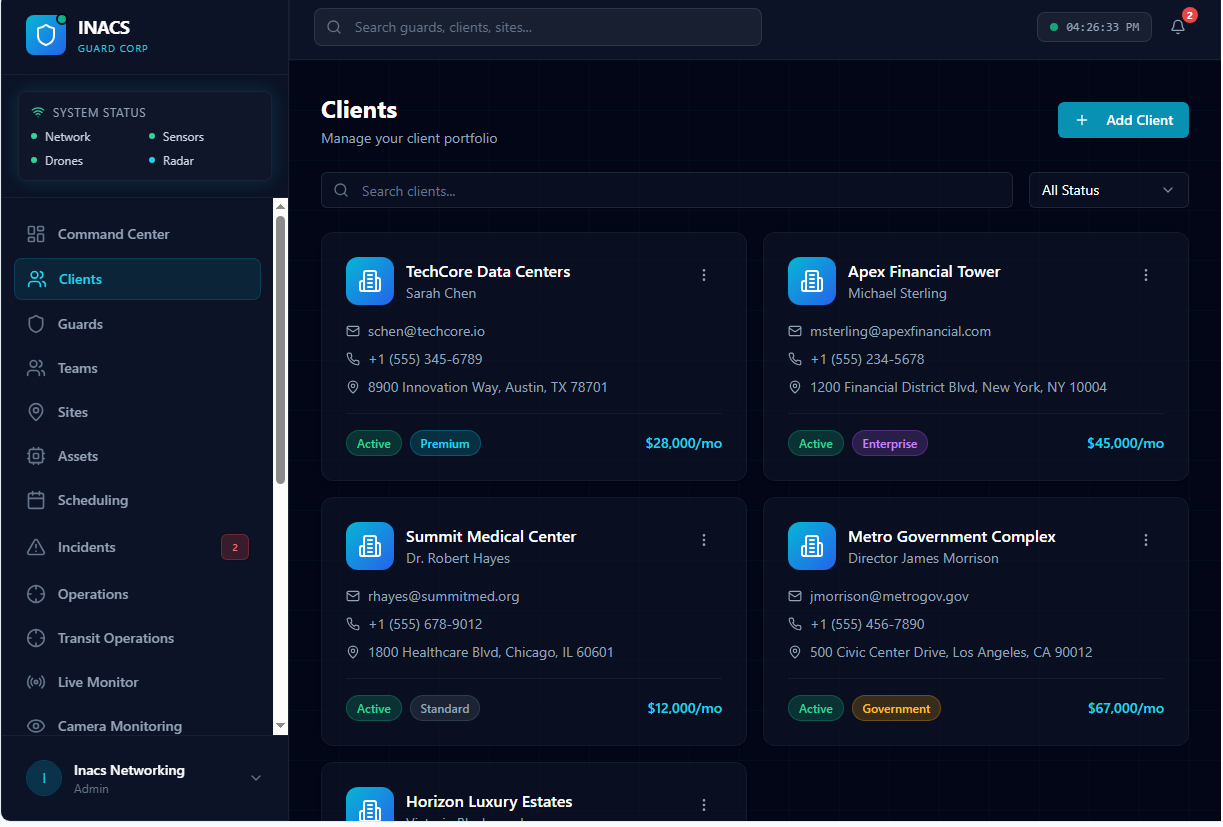Click the mail icon beside schen@techcore.io
The image size is (1223, 827).
(x=353, y=331)
